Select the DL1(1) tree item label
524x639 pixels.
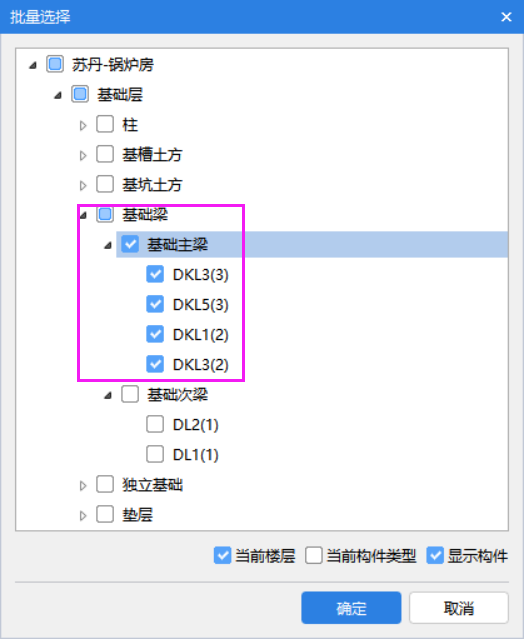click(x=196, y=454)
